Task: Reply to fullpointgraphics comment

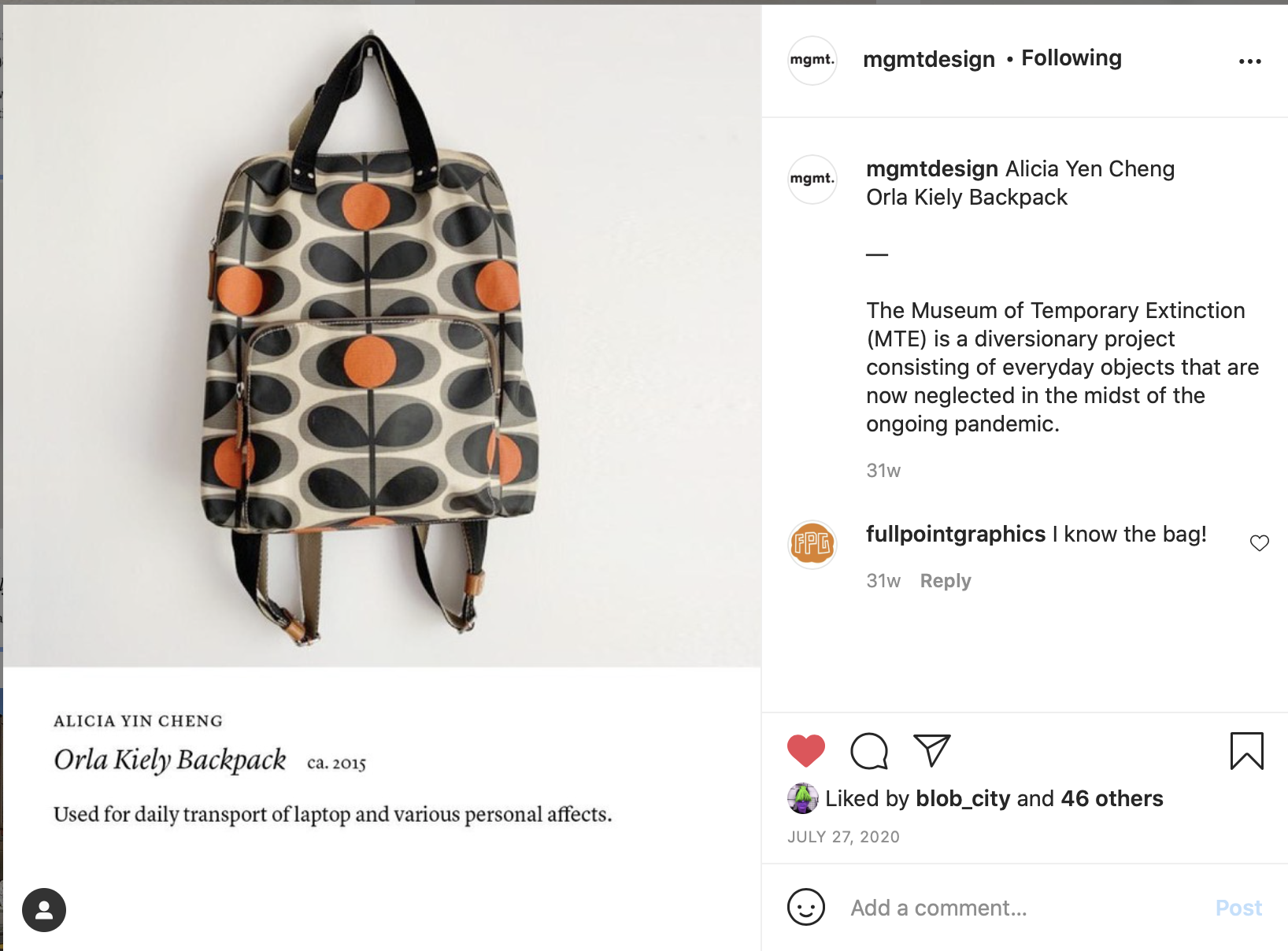Action: point(945,581)
